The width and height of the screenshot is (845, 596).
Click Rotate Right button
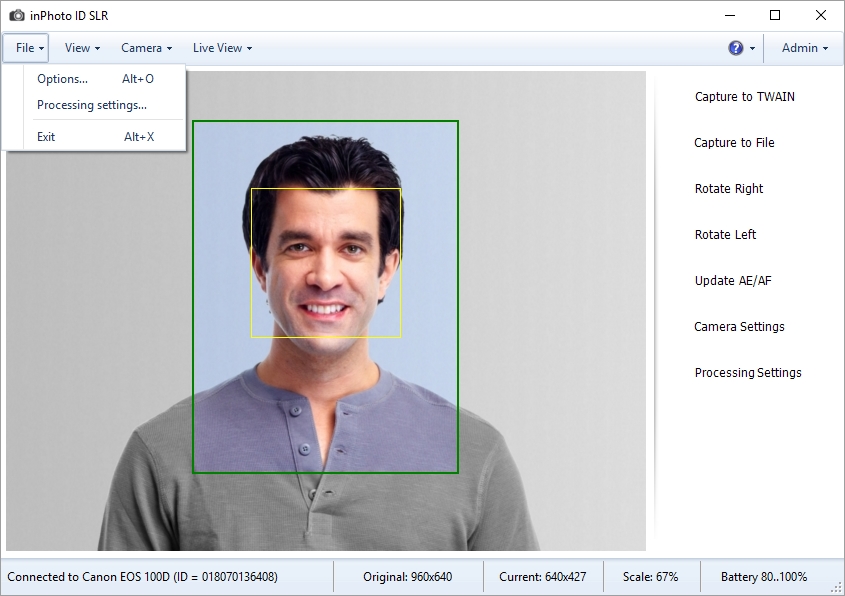pos(729,189)
